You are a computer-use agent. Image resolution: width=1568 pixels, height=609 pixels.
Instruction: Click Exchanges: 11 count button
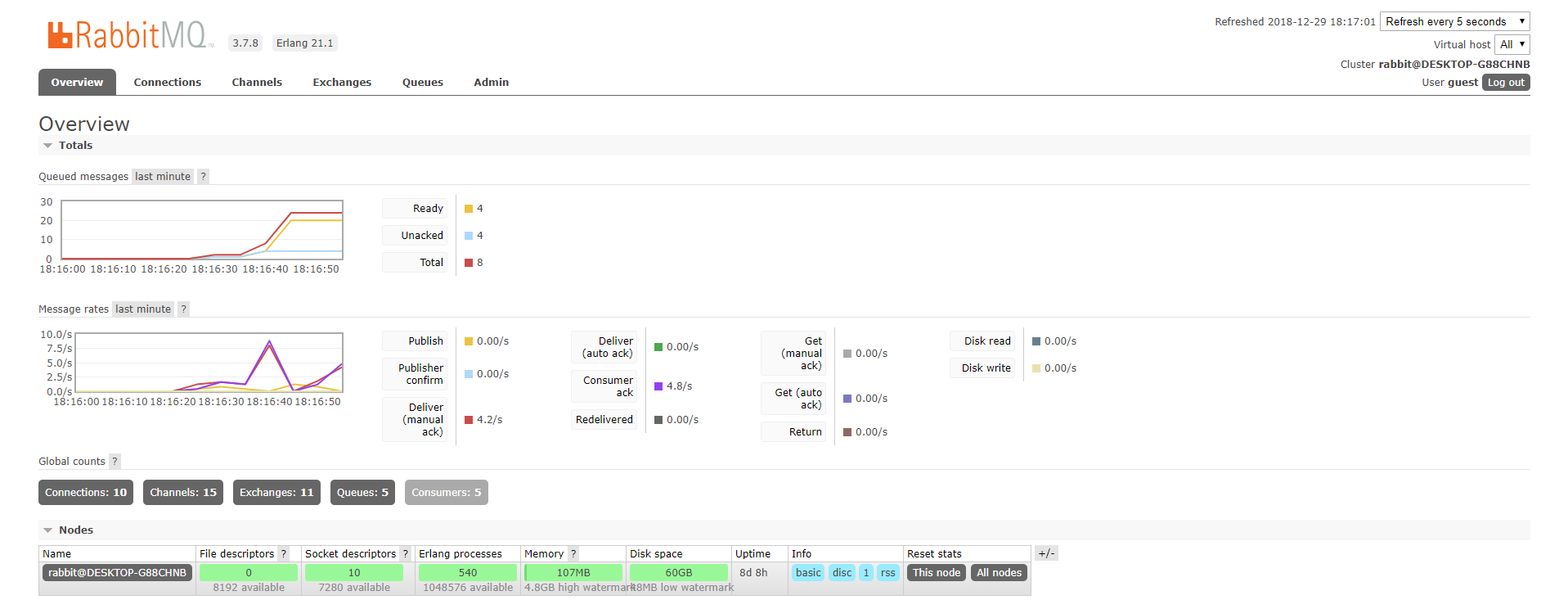(x=276, y=493)
